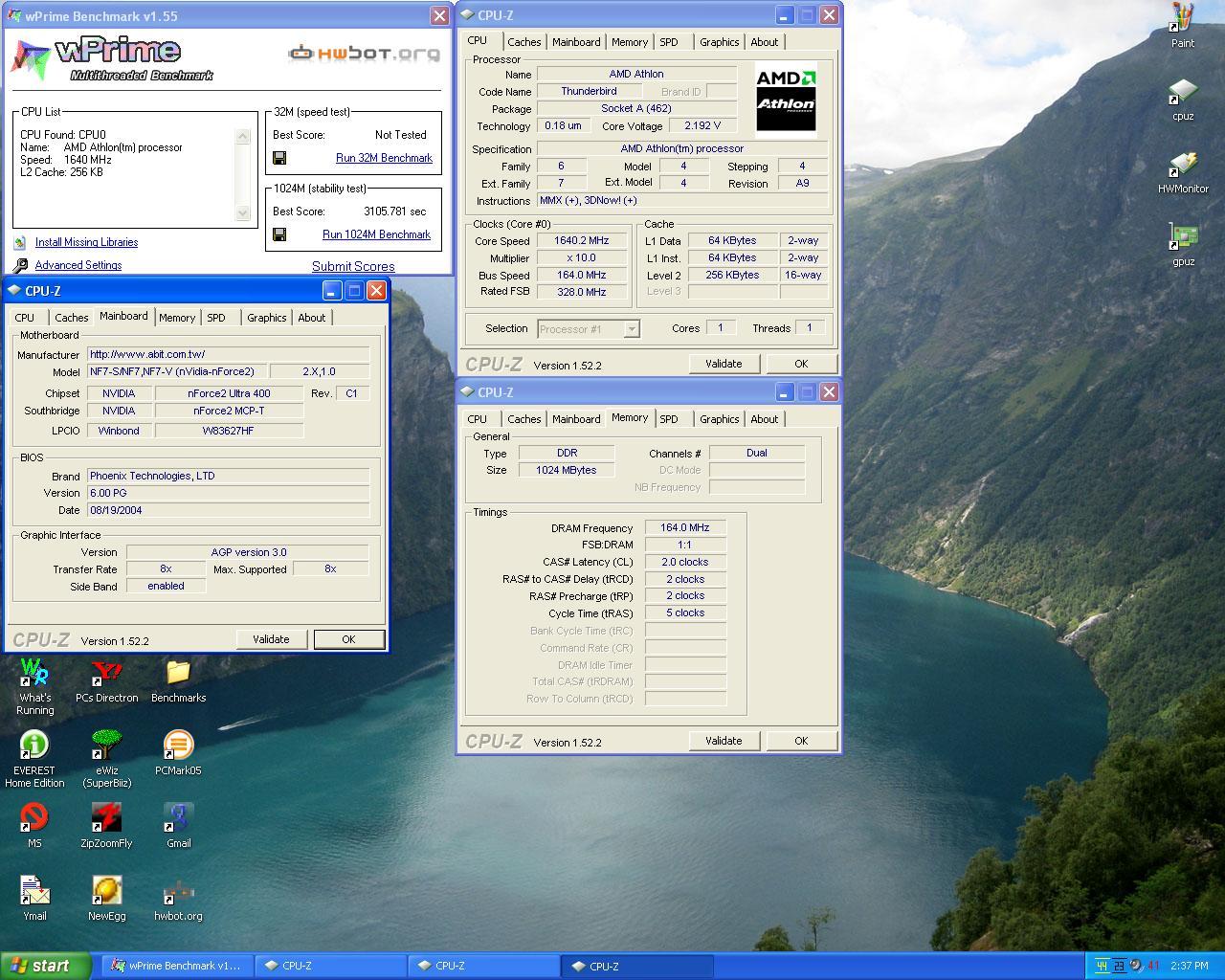Viewport: 1225px width, 980px height.
Task: Open SPD tab in top CPU-Z window
Action: (x=669, y=42)
